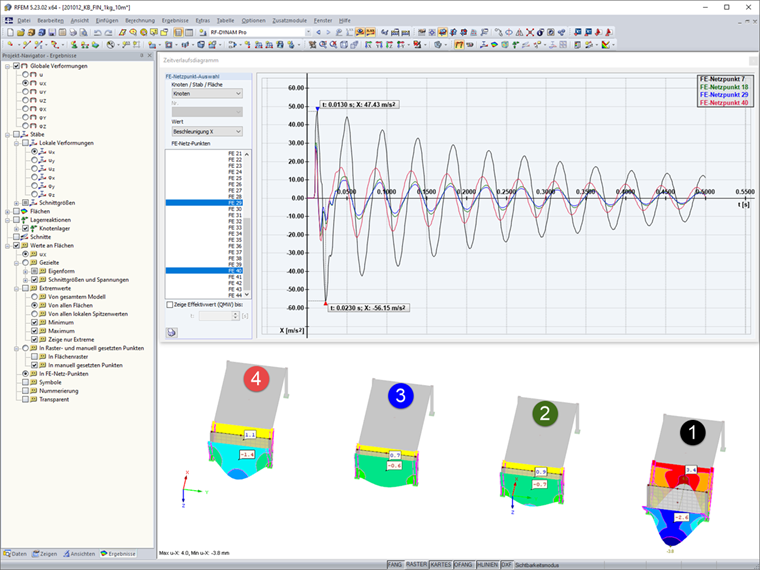Click the Redo arrow icon
The height and width of the screenshot is (570, 760).
[x=109, y=32]
